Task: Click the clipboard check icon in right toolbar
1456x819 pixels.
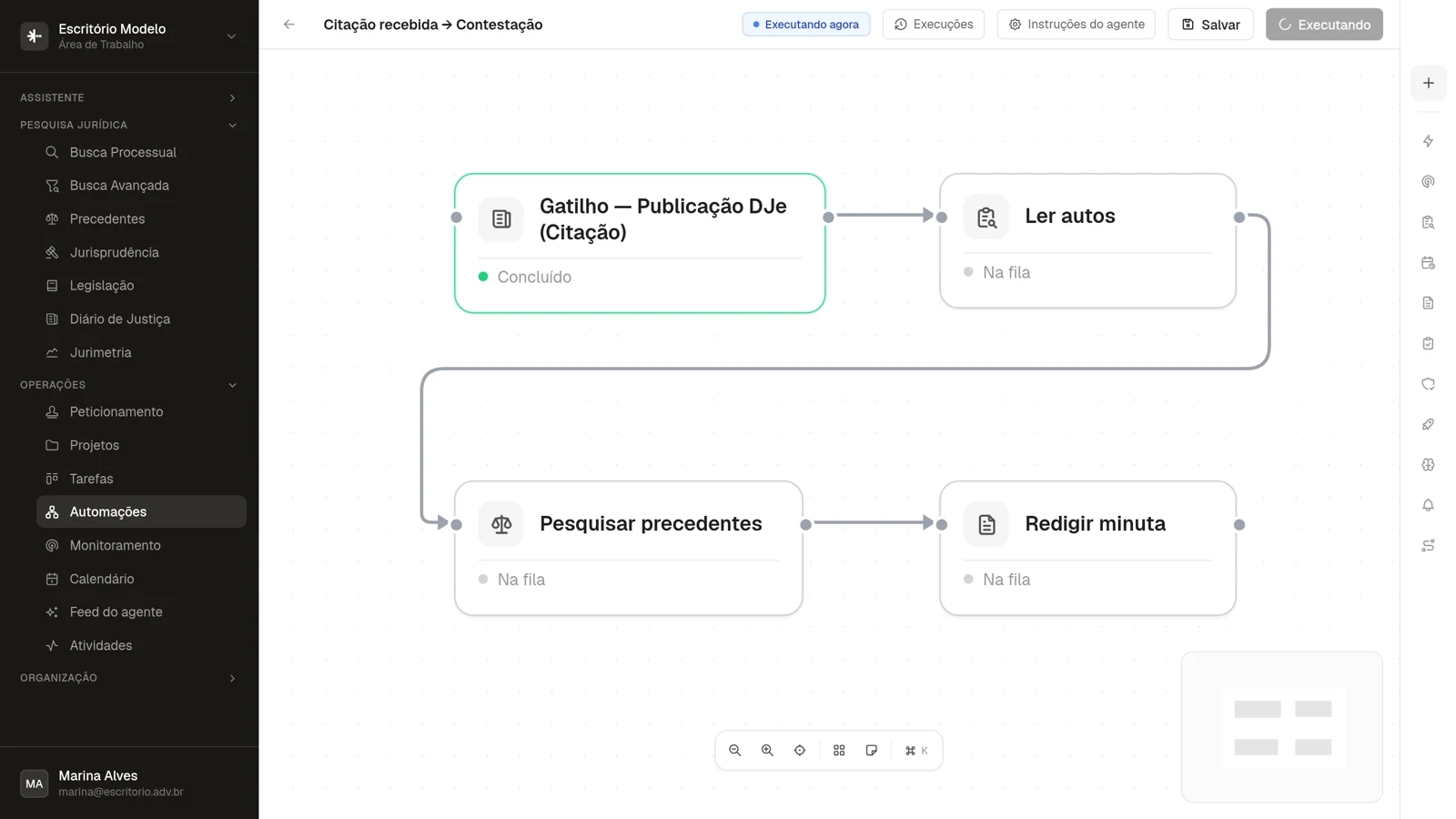Action: 1429,344
